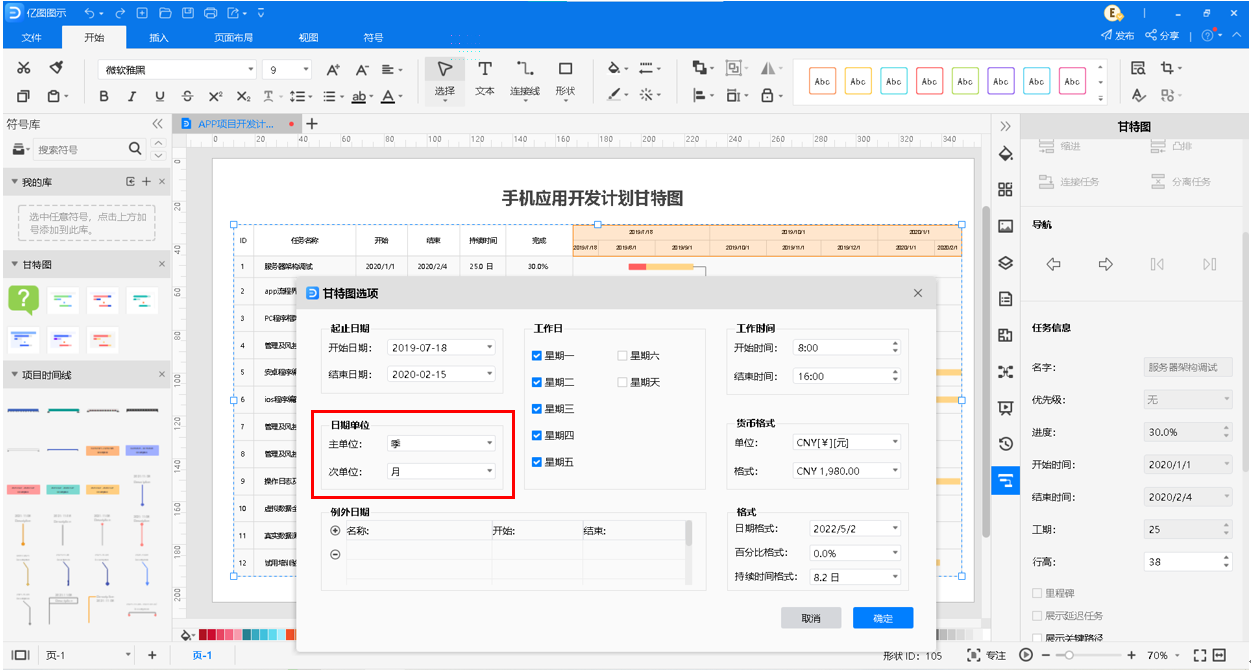
Task: Open the Gantt chart panel icon in right sidebar
Action: (x=1006, y=481)
